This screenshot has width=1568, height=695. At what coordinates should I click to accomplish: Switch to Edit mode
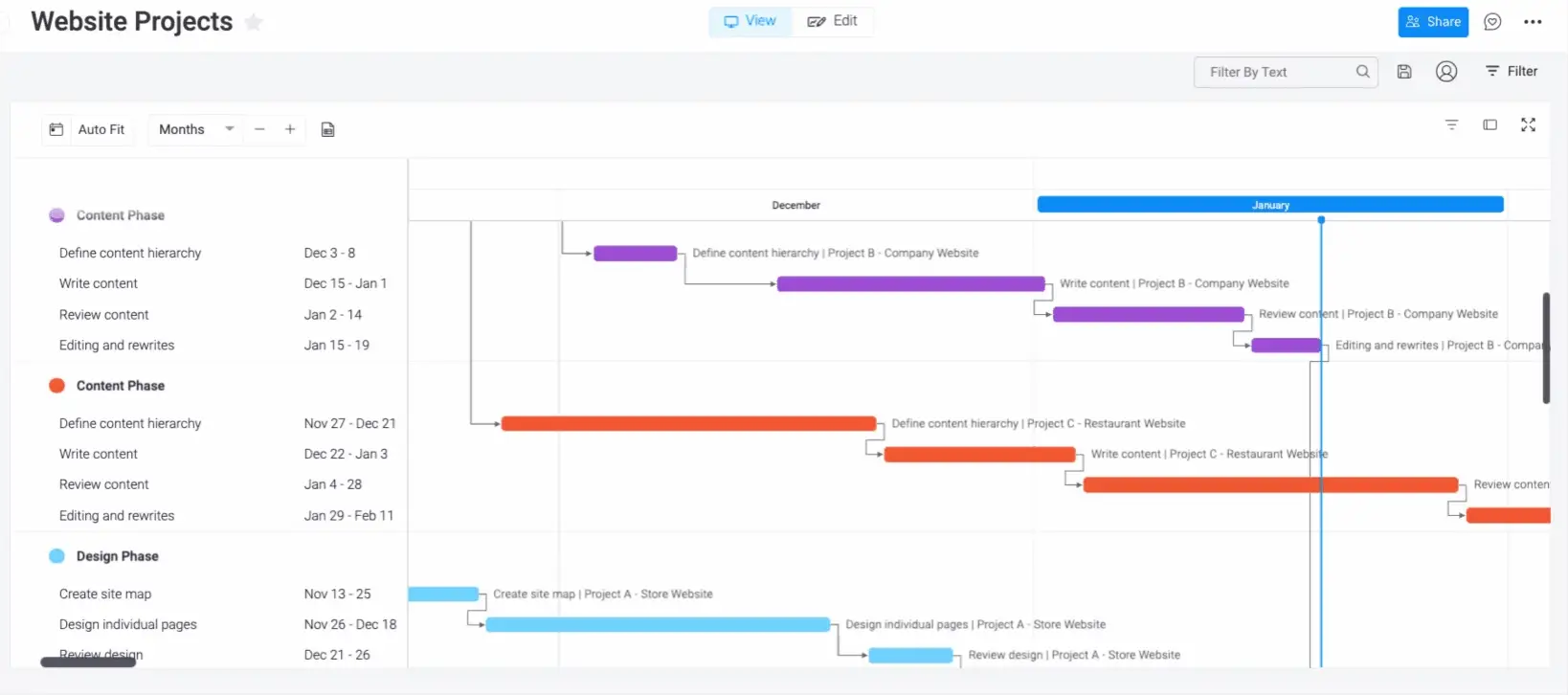832,21
